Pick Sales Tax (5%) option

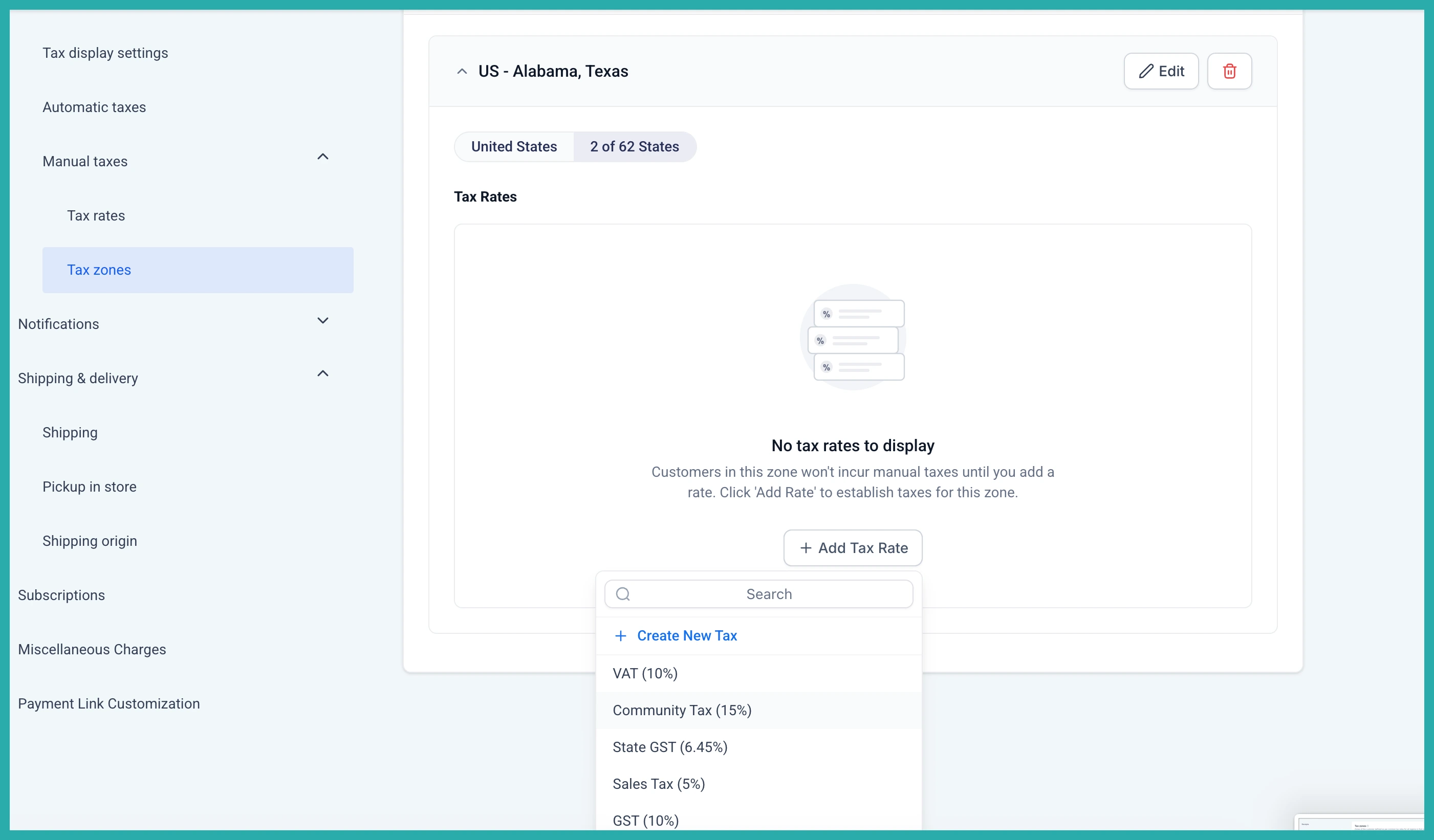(758, 784)
